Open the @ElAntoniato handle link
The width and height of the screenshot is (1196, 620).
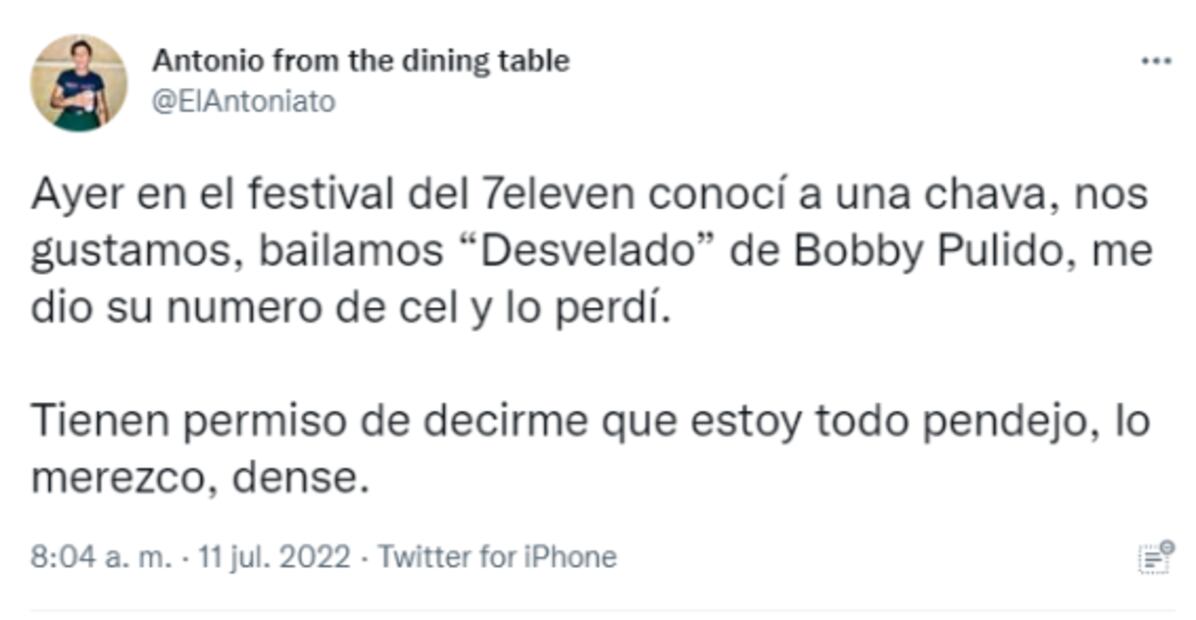point(243,101)
